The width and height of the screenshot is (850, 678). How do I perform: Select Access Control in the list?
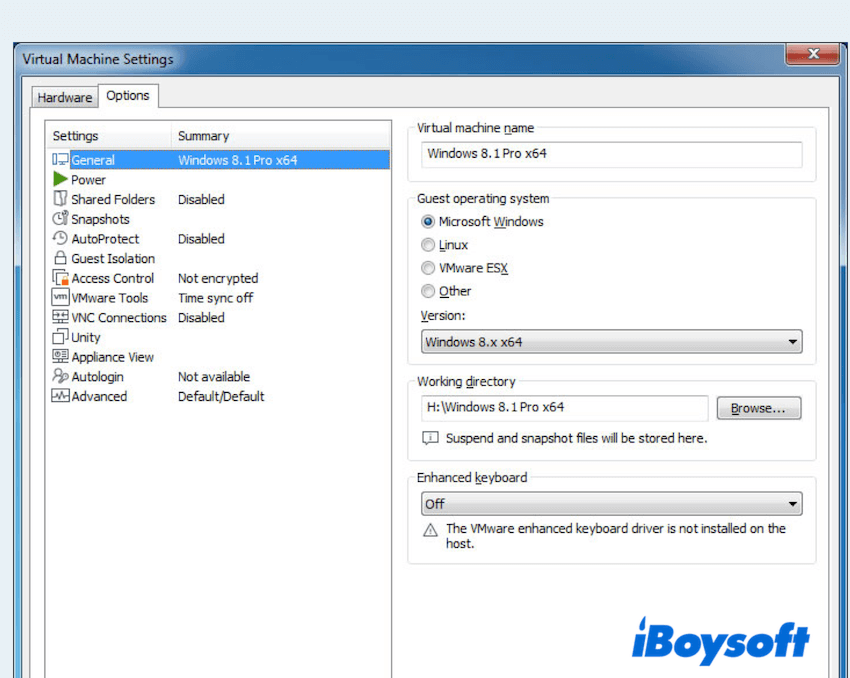[113, 278]
